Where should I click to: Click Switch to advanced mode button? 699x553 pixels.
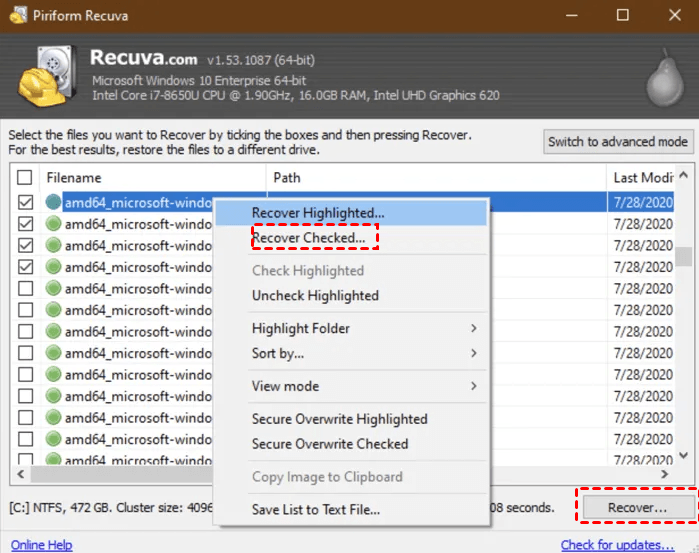tap(618, 142)
